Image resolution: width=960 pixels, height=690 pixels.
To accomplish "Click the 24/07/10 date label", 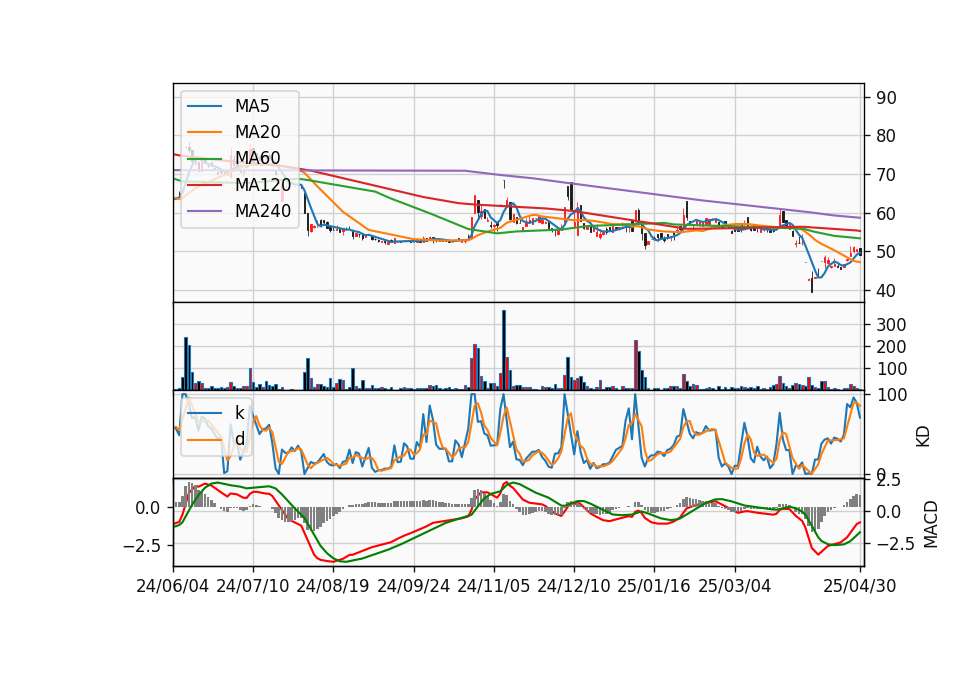I will [x=253, y=586].
